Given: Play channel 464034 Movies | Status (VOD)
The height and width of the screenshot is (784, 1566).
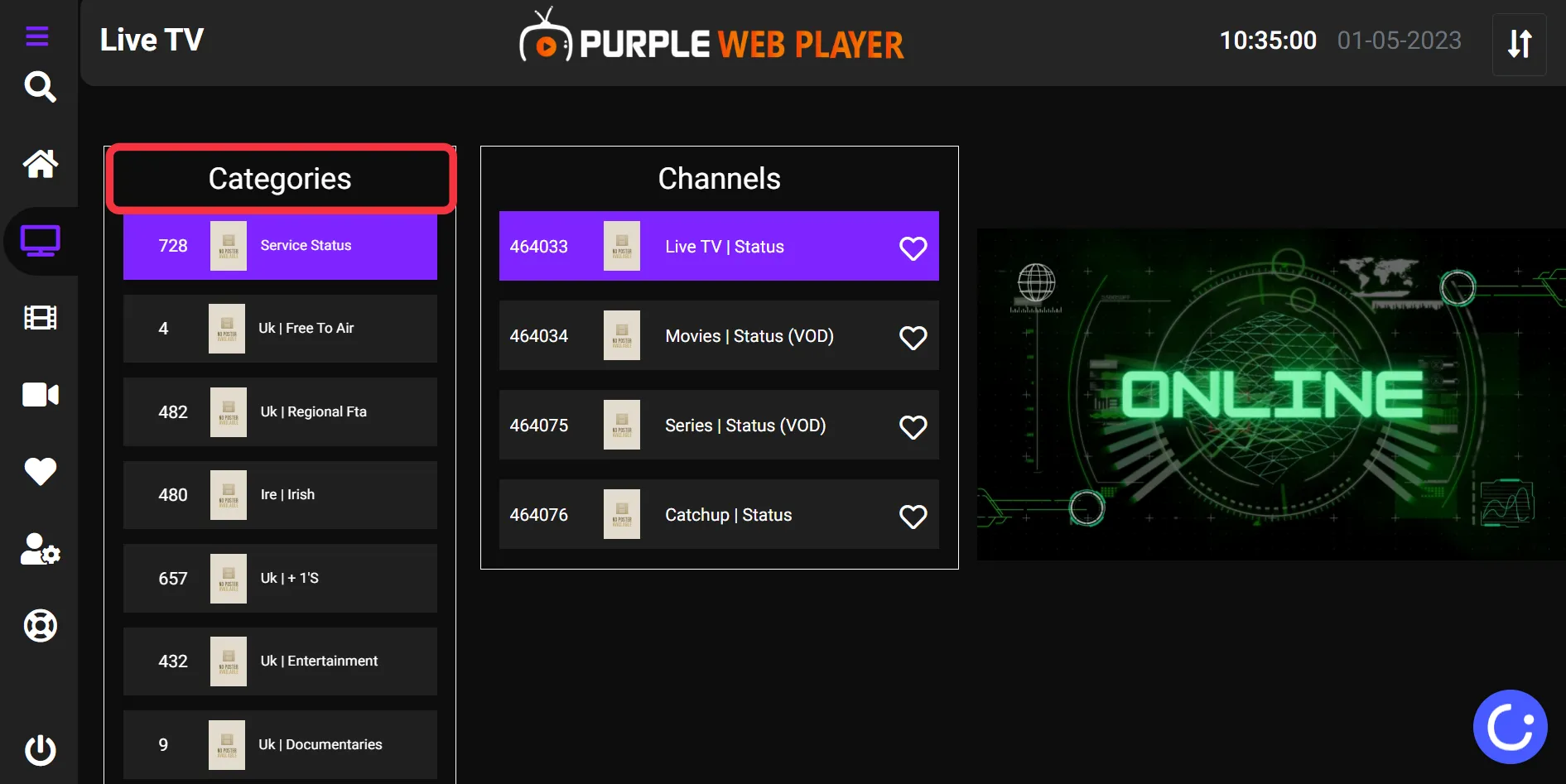Looking at the screenshot, I should 719,335.
